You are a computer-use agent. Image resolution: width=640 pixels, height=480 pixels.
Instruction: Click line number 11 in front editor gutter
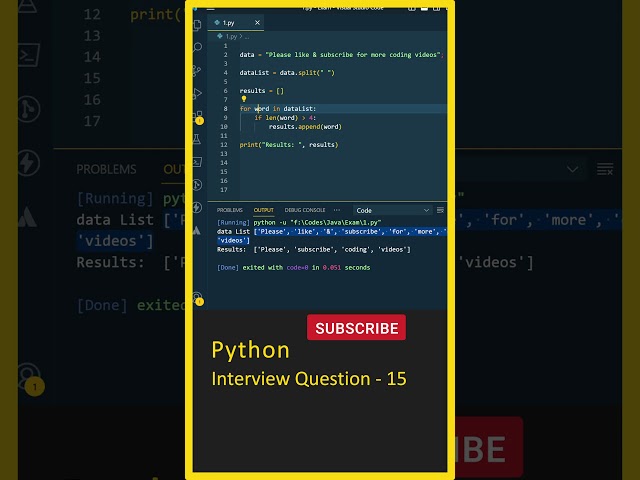224,136
